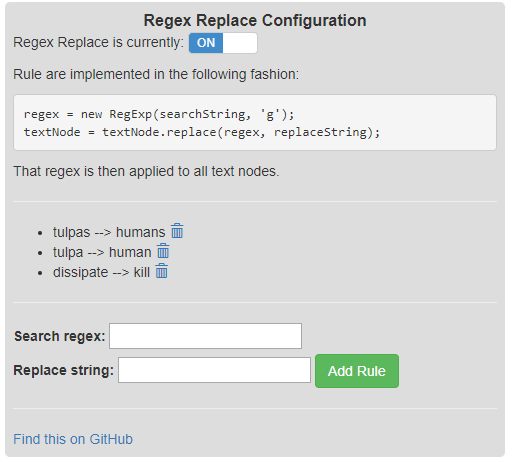Click the Regex Replace Configuration heading
513x462 pixels.
[x=255, y=20]
